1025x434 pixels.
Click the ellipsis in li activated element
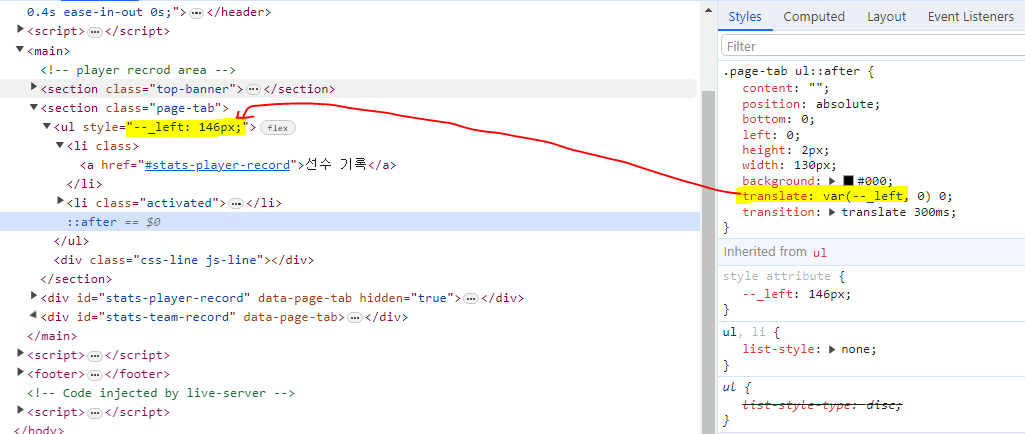click(x=237, y=204)
